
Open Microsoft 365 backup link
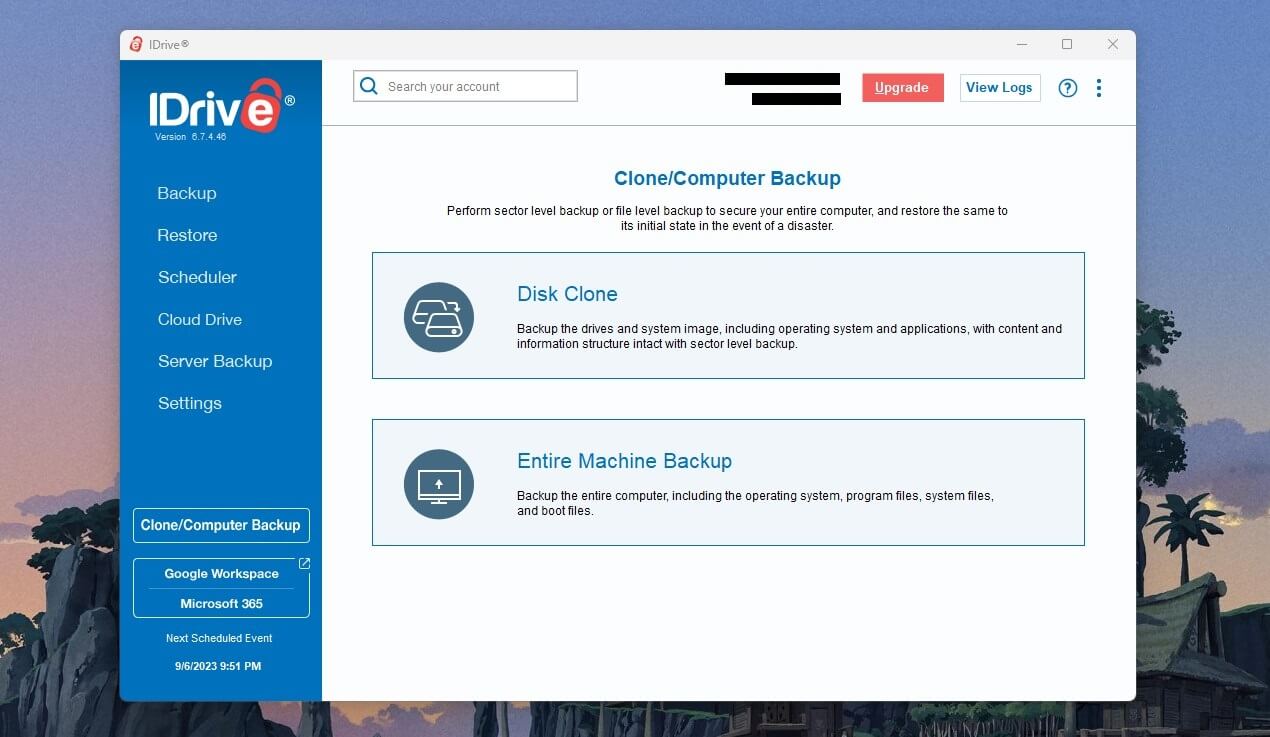222,604
